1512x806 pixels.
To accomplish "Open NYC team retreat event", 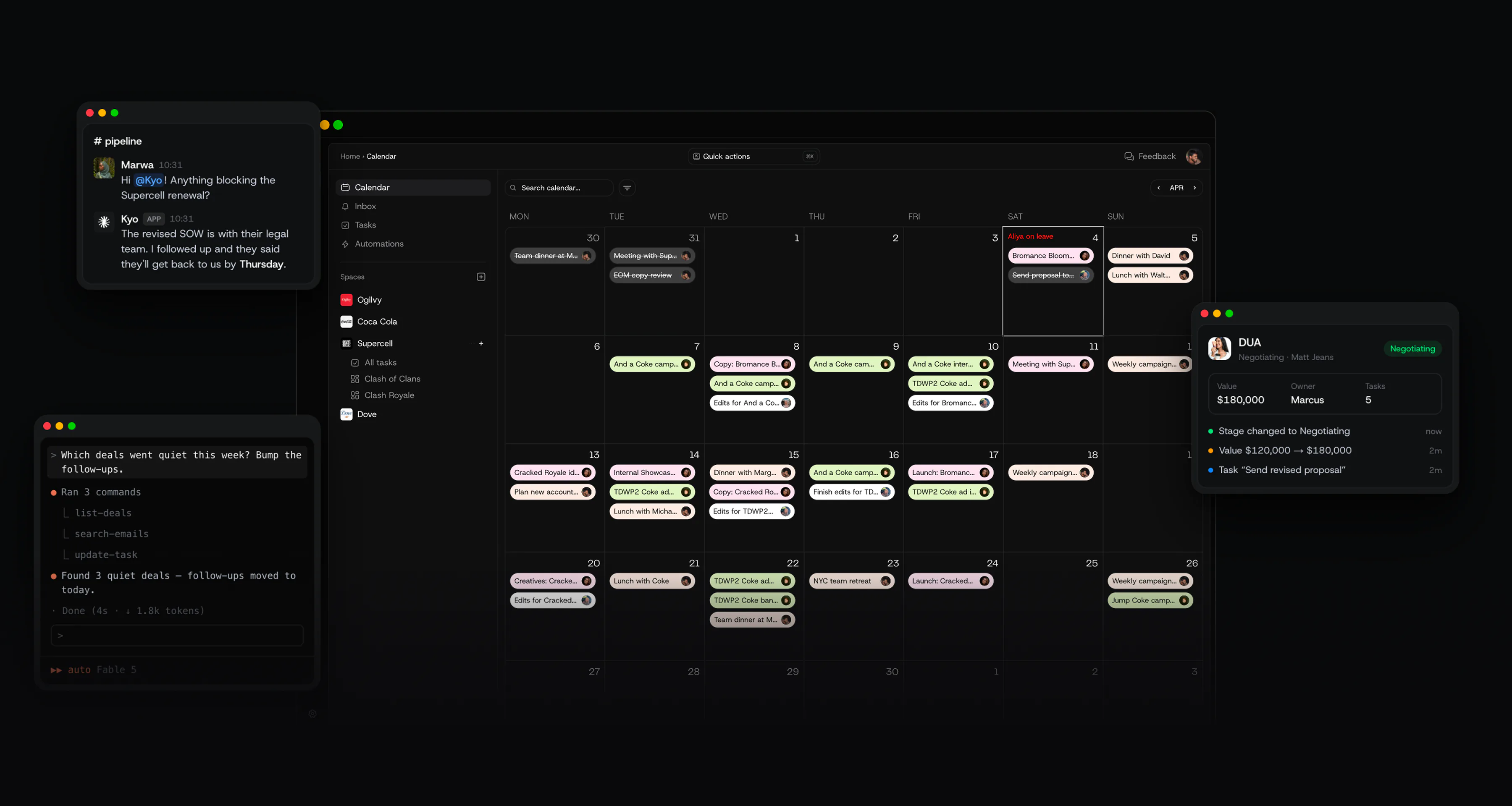I will [851, 581].
